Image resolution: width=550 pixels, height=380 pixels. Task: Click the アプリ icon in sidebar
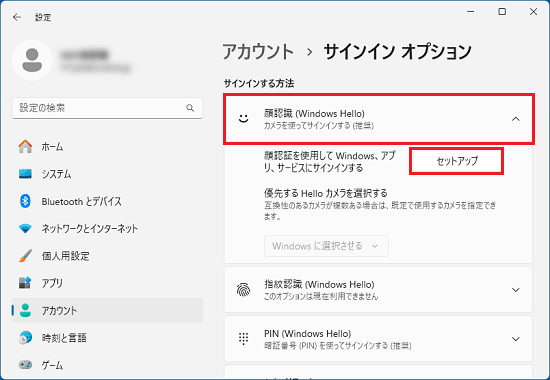coord(25,283)
